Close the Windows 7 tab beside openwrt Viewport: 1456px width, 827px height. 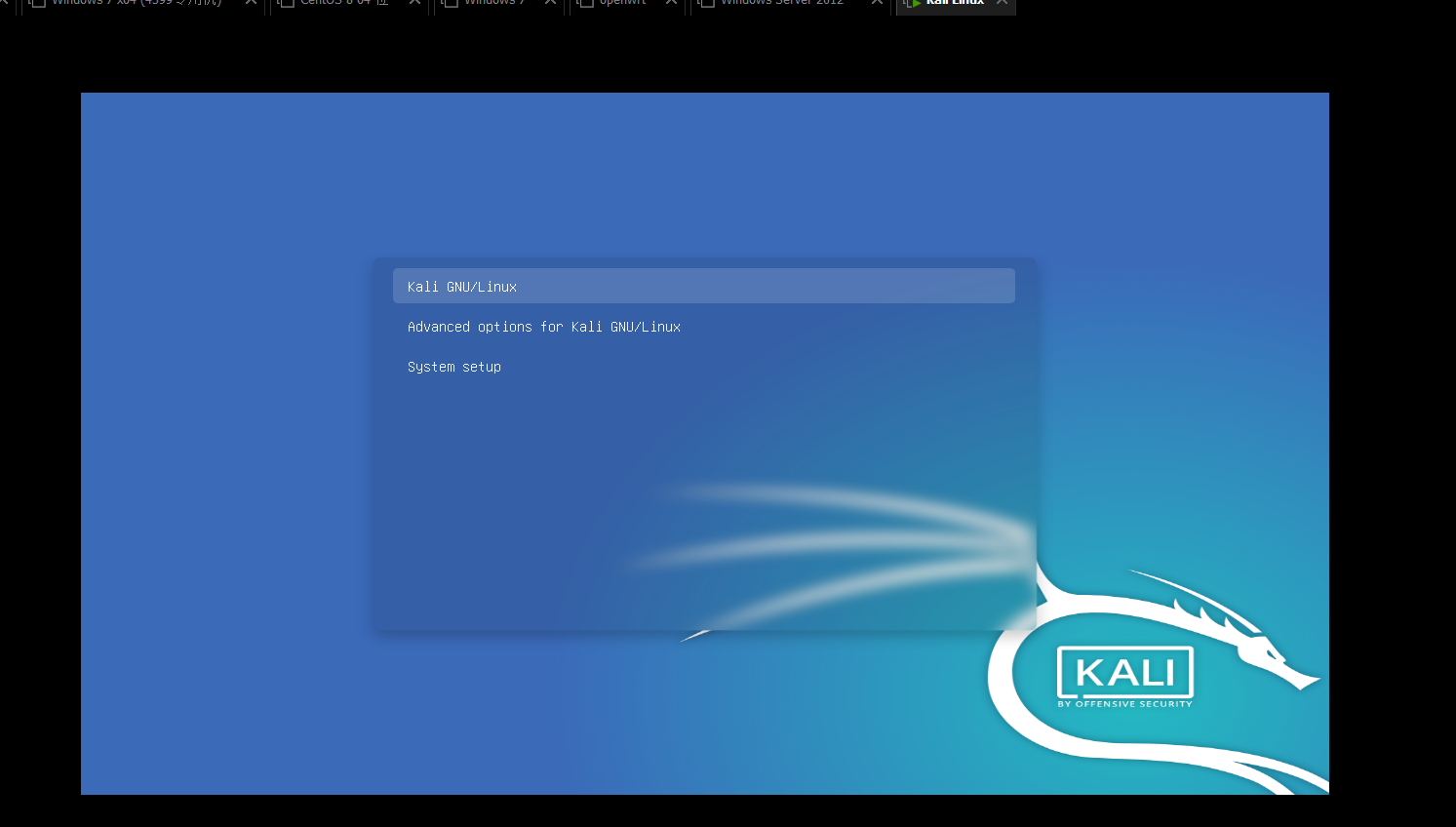(550, 3)
